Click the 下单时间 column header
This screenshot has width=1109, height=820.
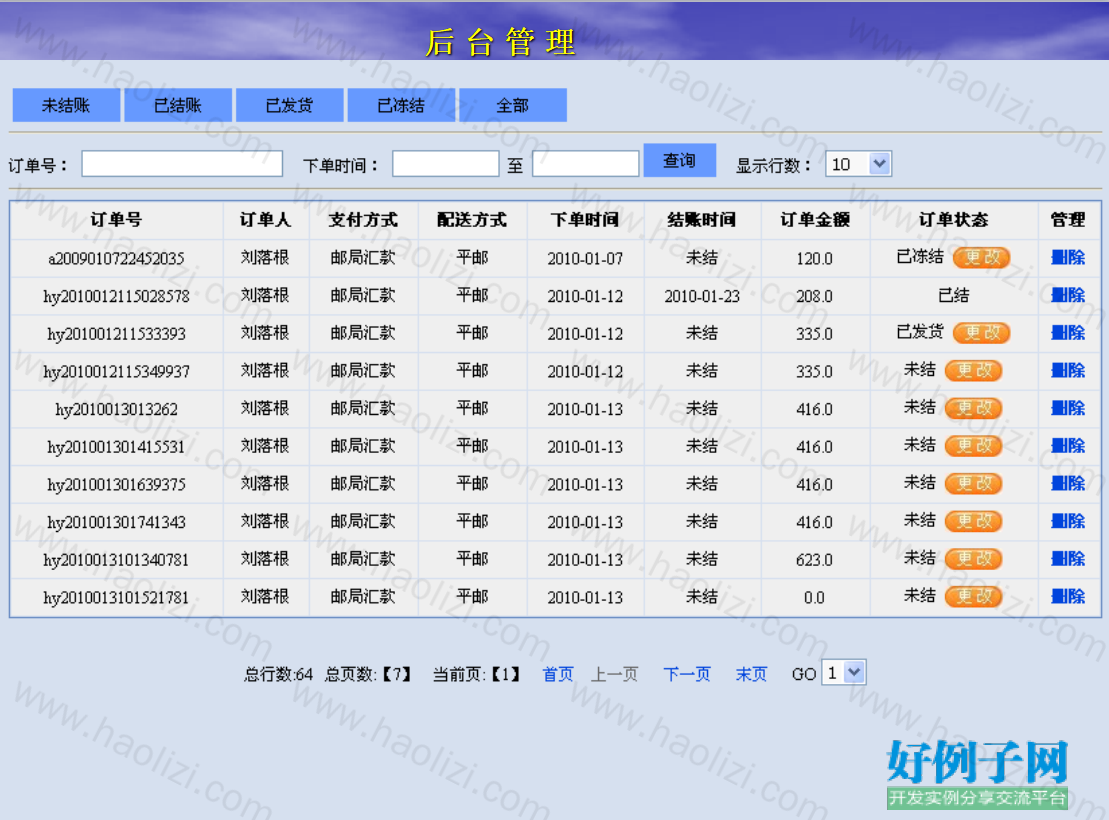[585, 220]
